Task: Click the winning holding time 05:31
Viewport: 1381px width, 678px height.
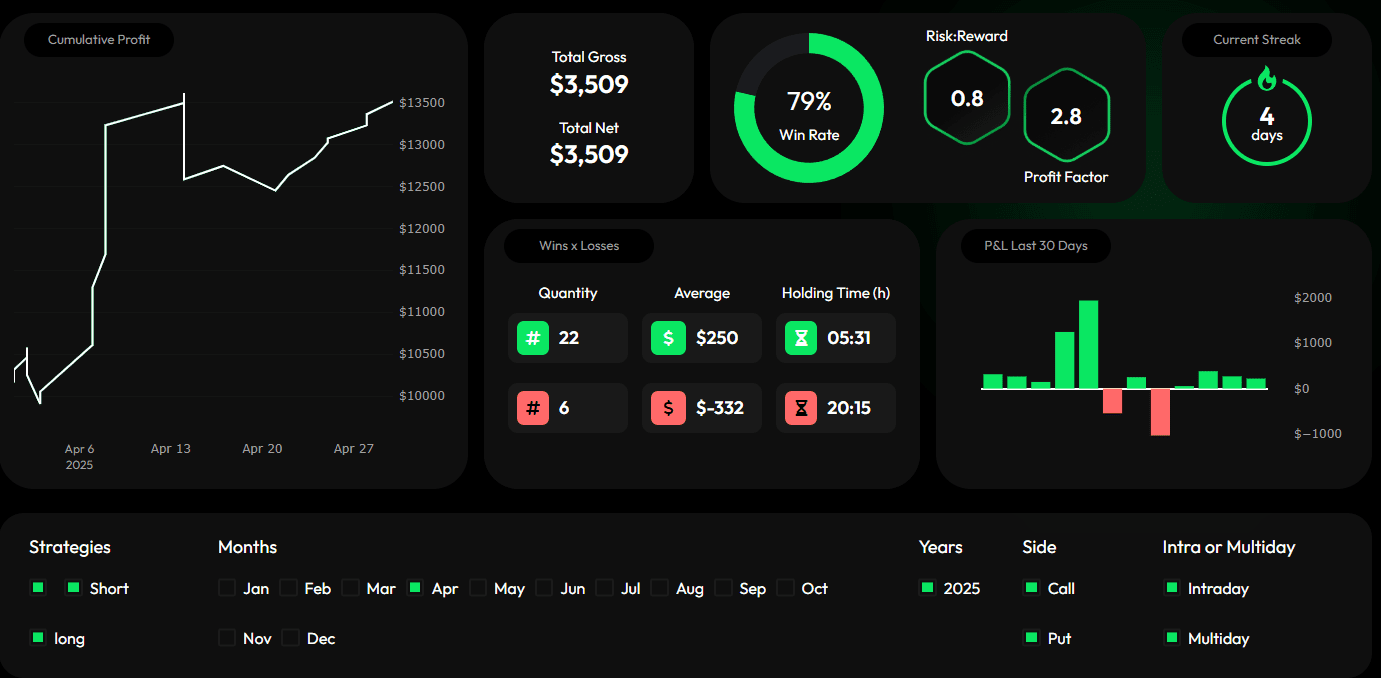Action: [x=849, y=338]
